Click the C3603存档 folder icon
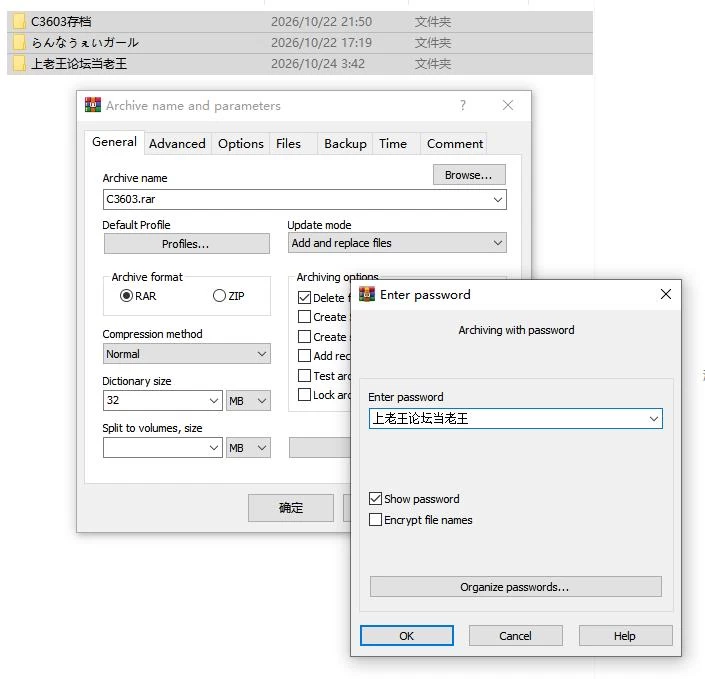 click(x=19, y=22)
